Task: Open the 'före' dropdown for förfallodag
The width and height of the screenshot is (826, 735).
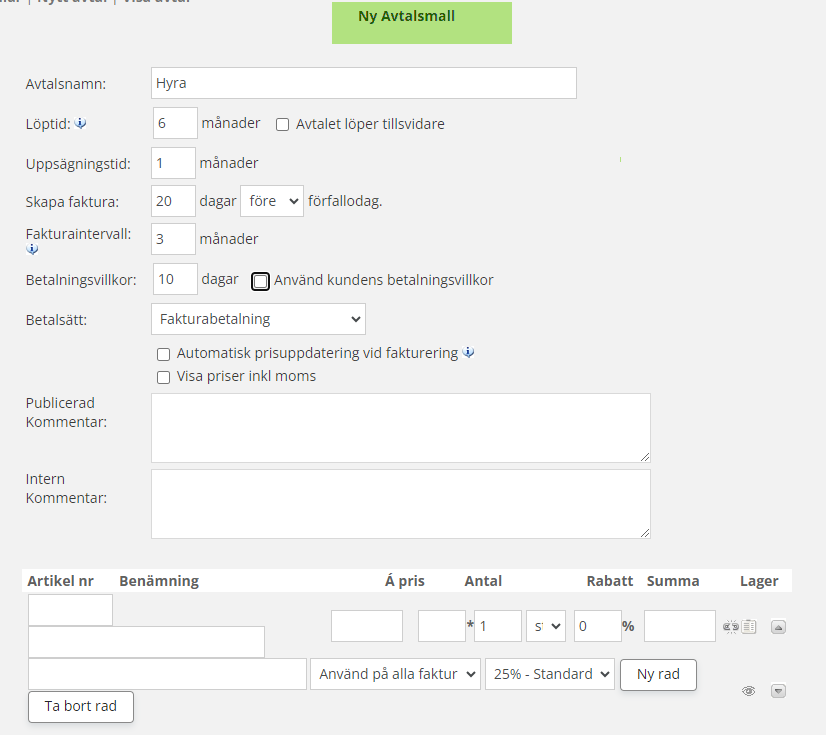Action: [x=272, y=201]
